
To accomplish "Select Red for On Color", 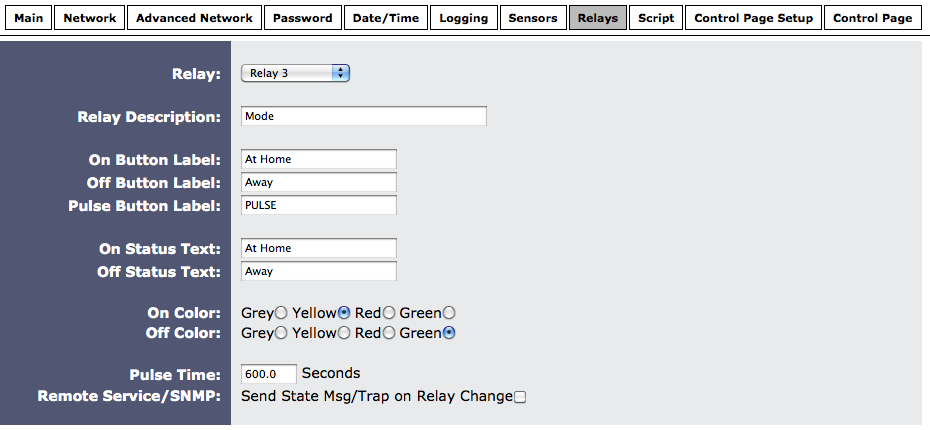I will 389,313.
